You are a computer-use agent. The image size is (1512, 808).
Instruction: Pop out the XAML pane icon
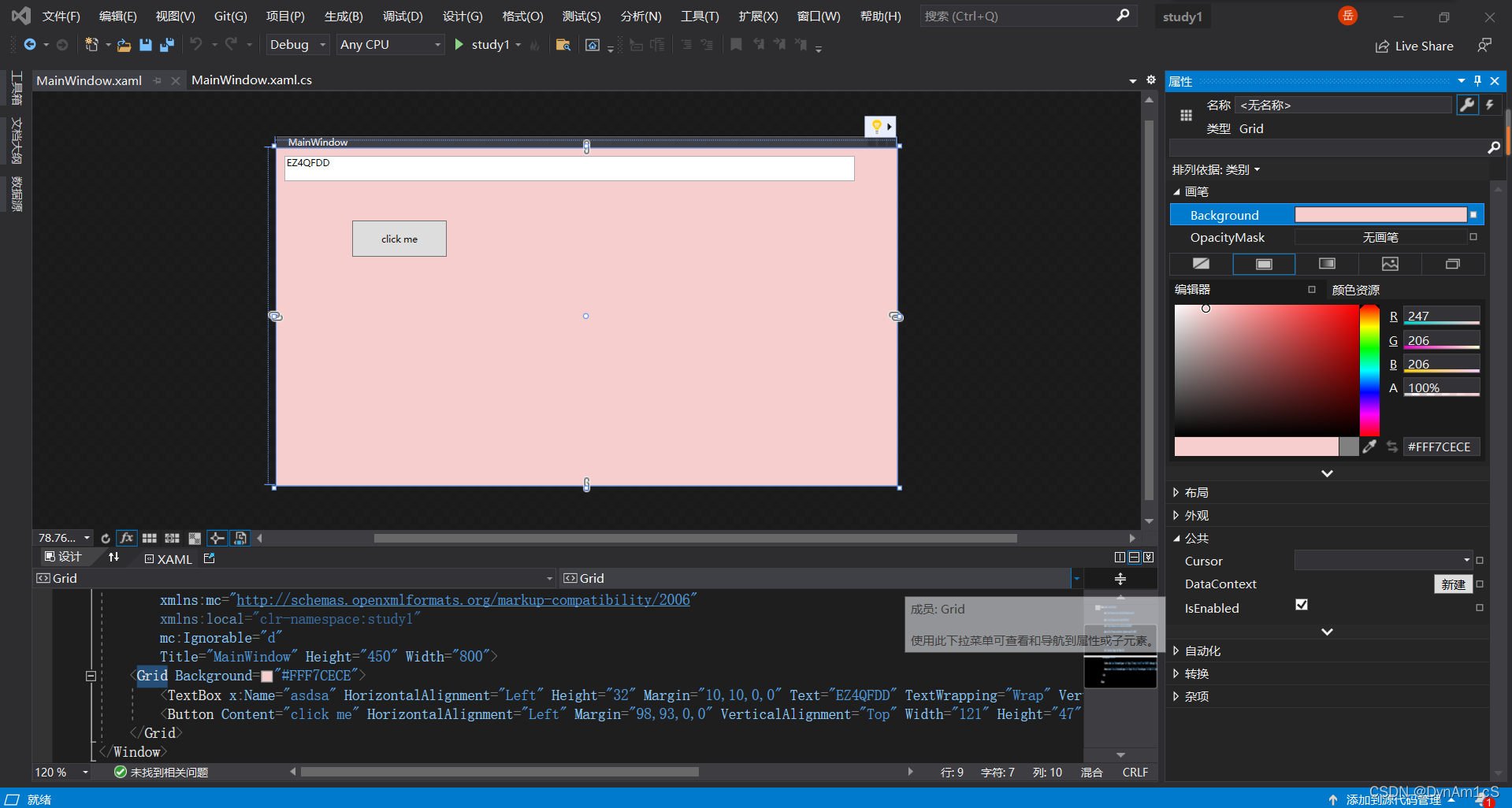pos(209,558)
